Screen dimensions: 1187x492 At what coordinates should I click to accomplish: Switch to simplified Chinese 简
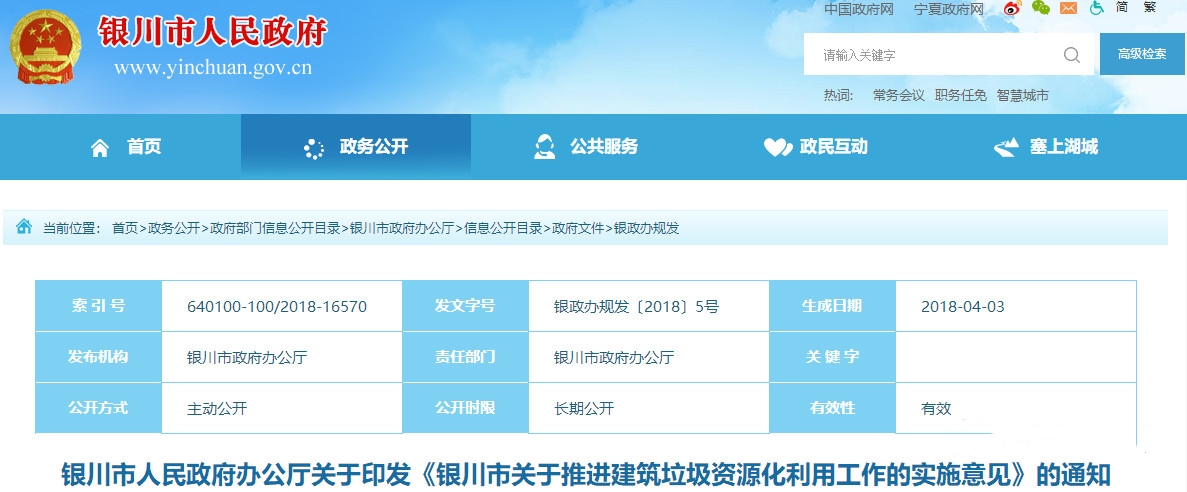pyautogui.click(x=1122, y=8)
